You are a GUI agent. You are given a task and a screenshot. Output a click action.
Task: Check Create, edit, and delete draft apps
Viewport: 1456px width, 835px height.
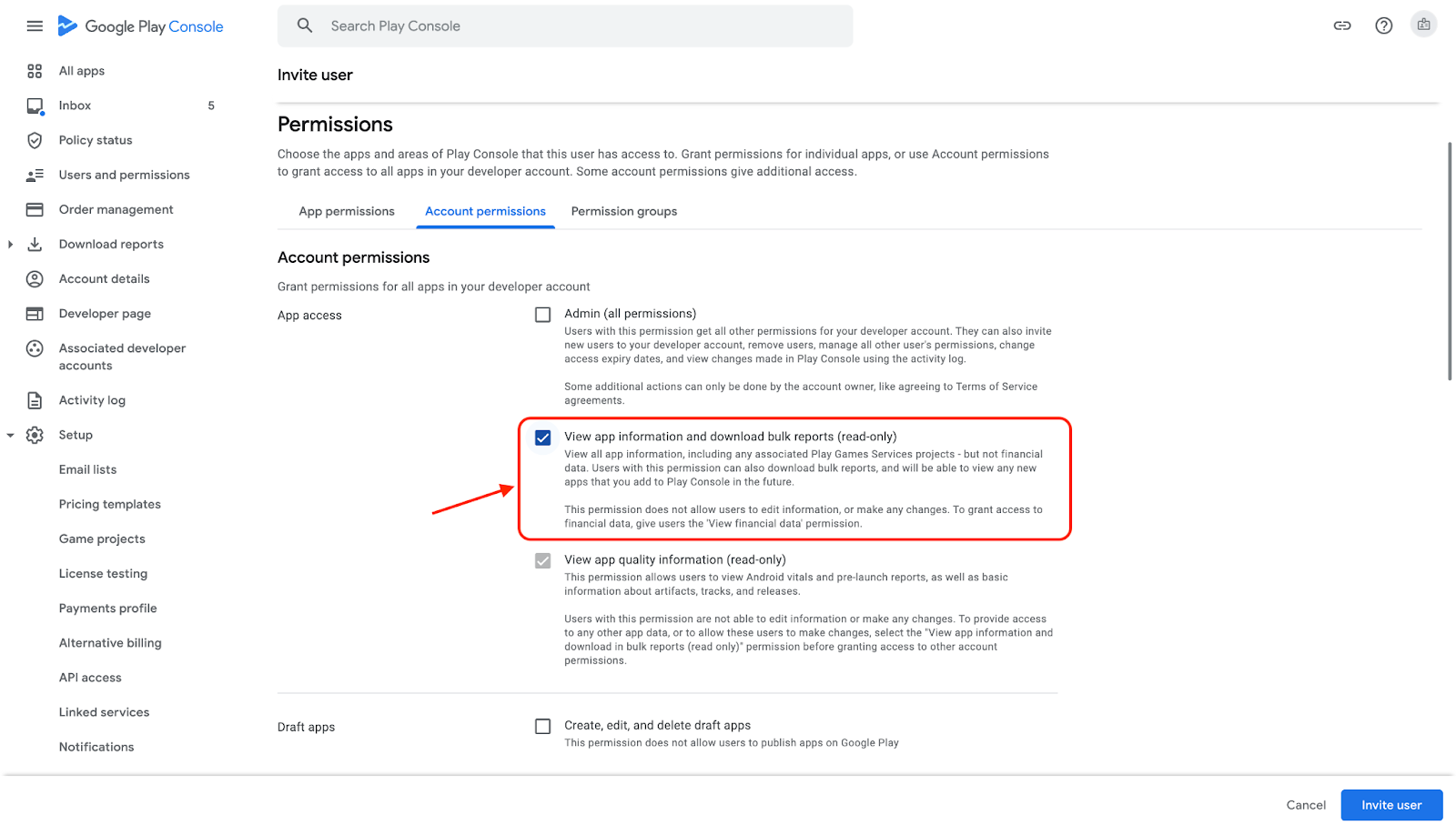[x=543, y=727]
